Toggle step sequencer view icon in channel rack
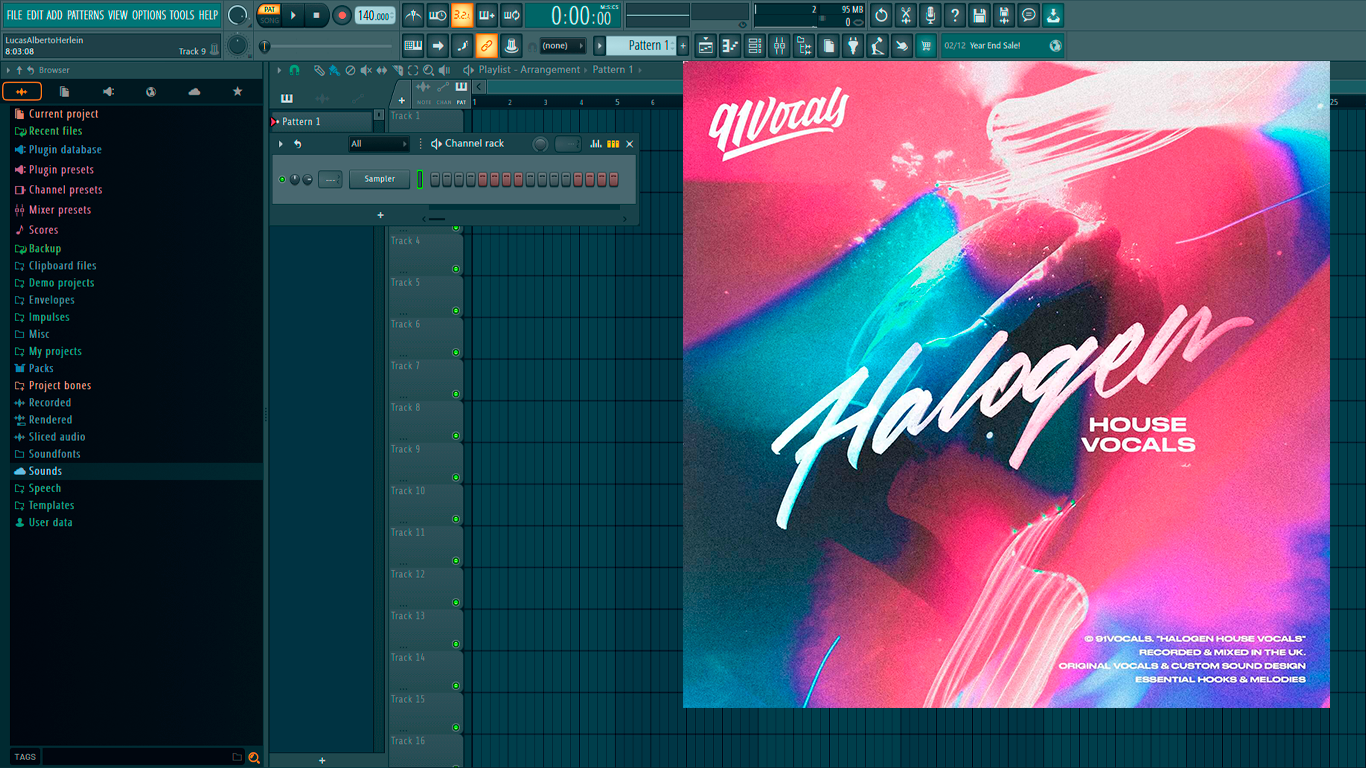The width and height of the screenshot is (1366, 768). pyautogui.click(x=613, y=144)
